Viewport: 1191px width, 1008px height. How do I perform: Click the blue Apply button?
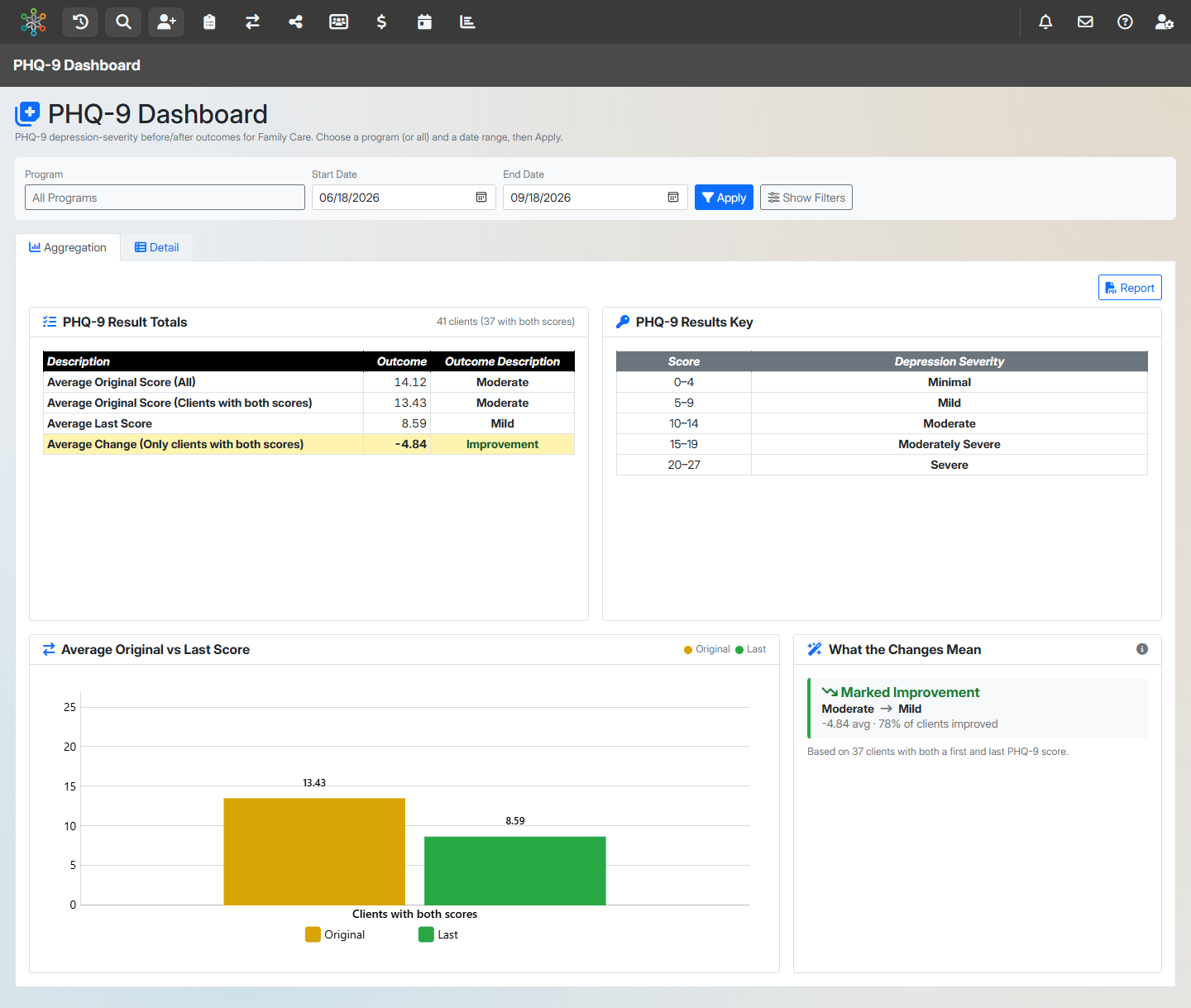coord(724,198)
